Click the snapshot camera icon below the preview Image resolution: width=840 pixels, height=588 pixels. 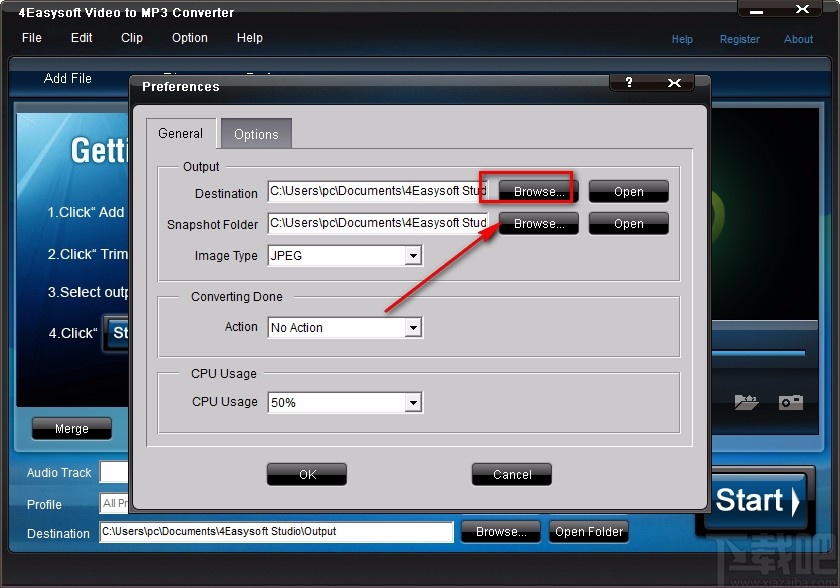click(x=791, y=403)
